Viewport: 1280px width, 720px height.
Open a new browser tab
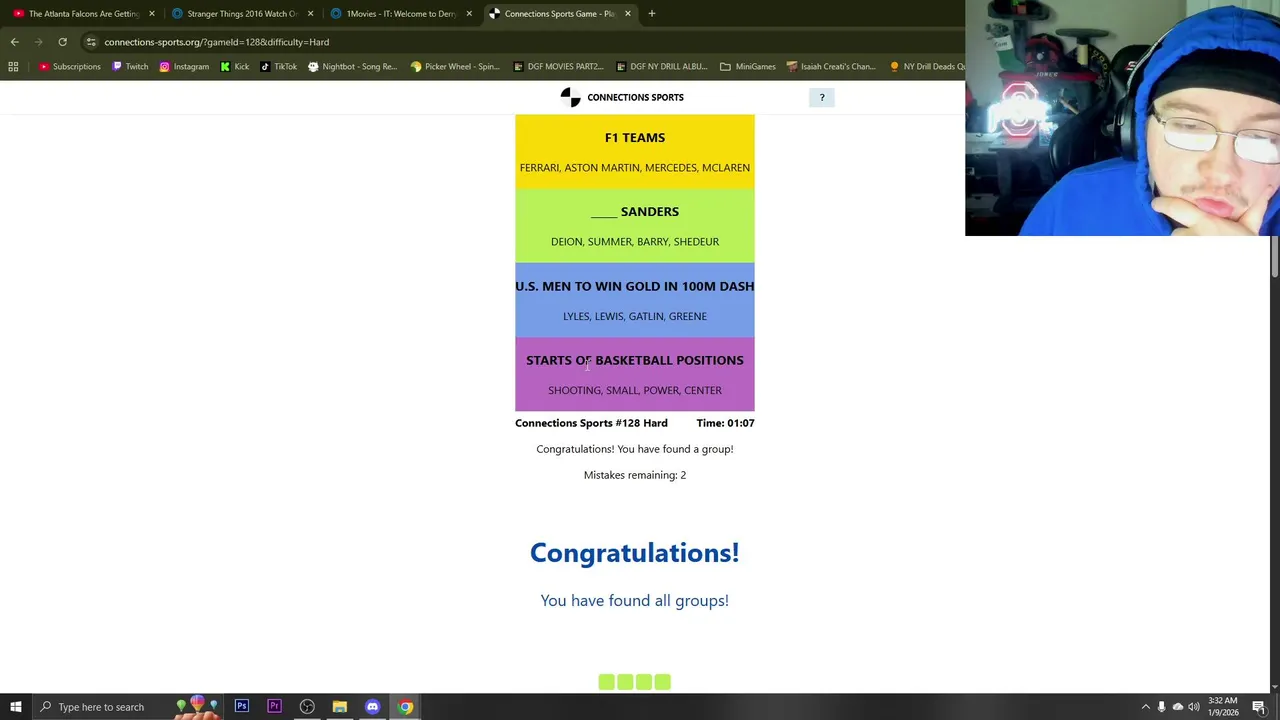(652, 13)
